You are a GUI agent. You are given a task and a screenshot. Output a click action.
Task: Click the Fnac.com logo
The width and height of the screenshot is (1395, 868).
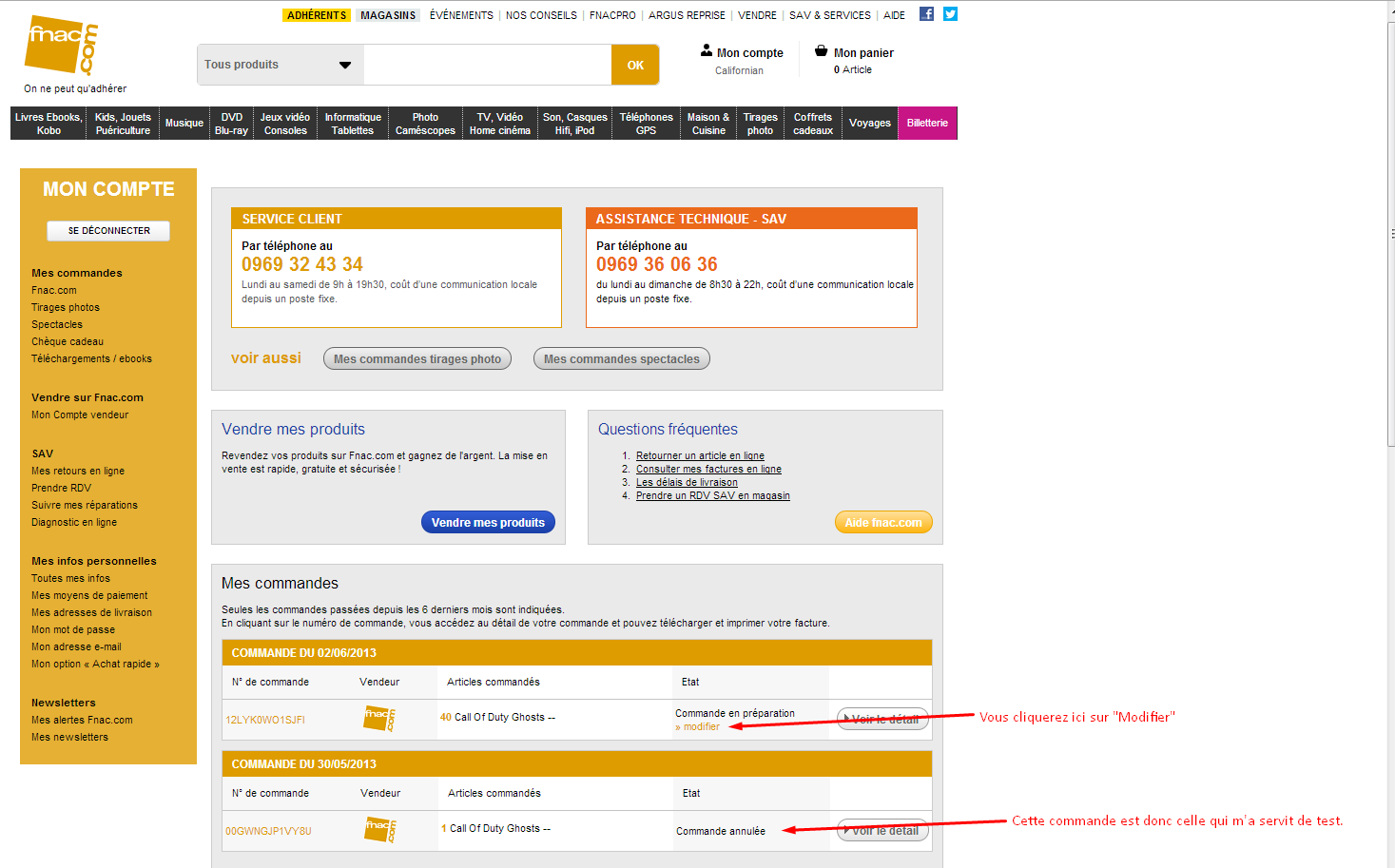click(x=61, y=45)
